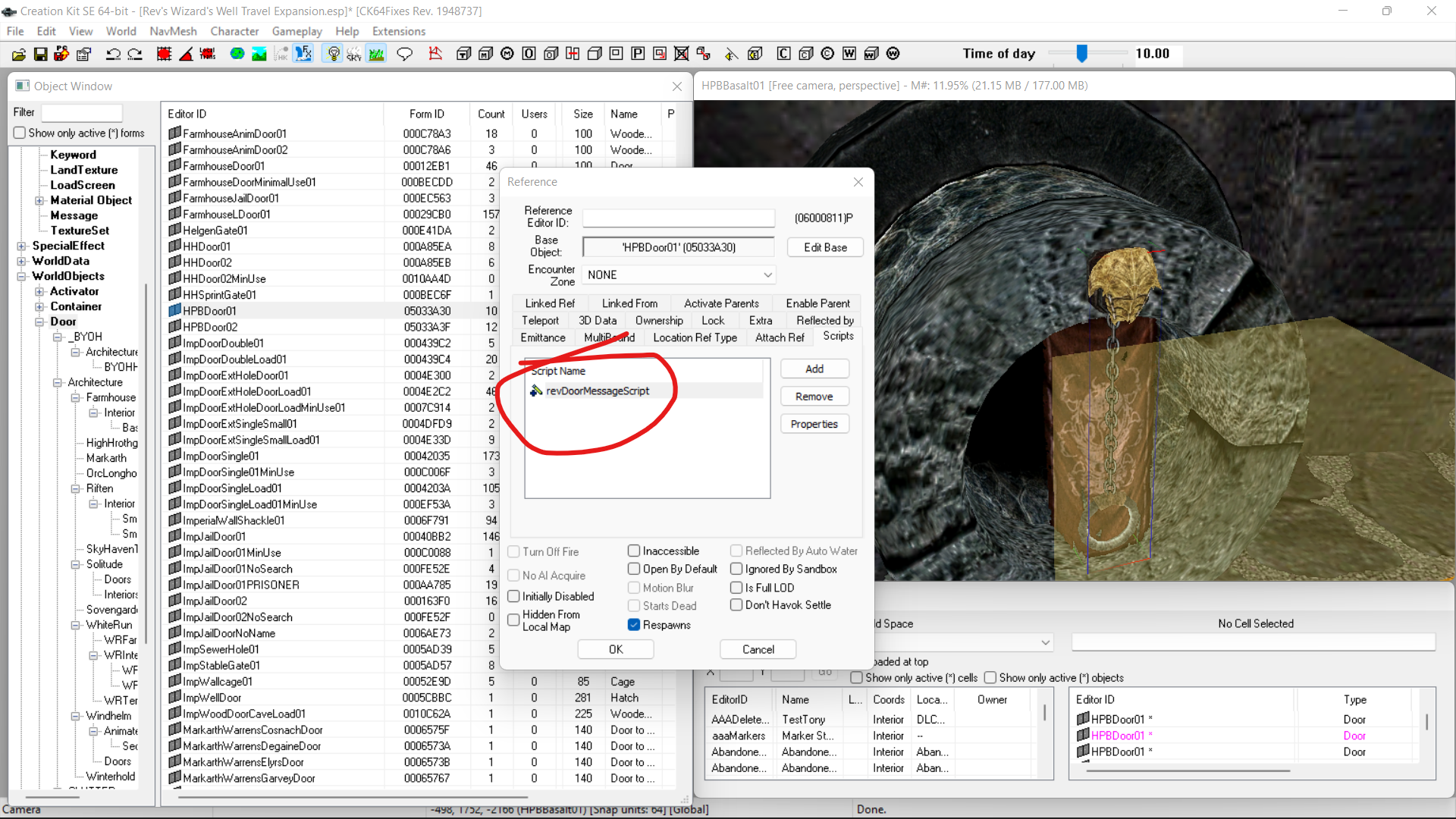Open the Preferences toolbar icon
This screenshot has width=1456, height=819.
pos(84,54)
